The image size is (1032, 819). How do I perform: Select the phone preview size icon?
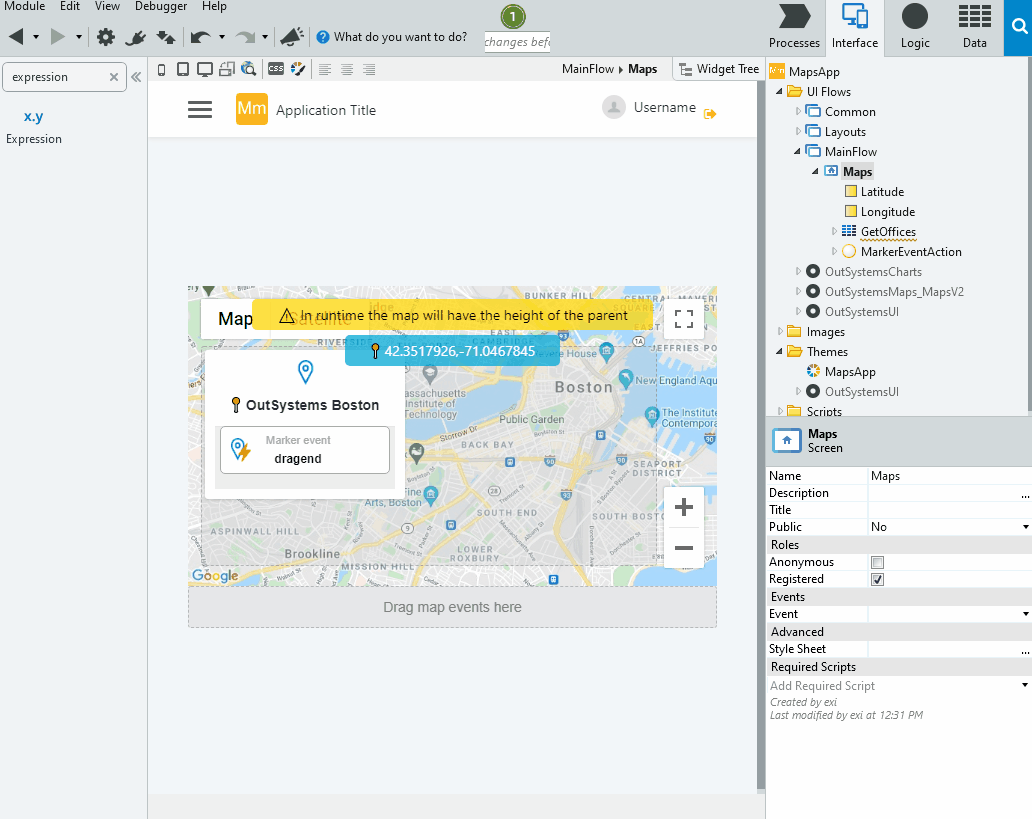[x=161, y=69]
